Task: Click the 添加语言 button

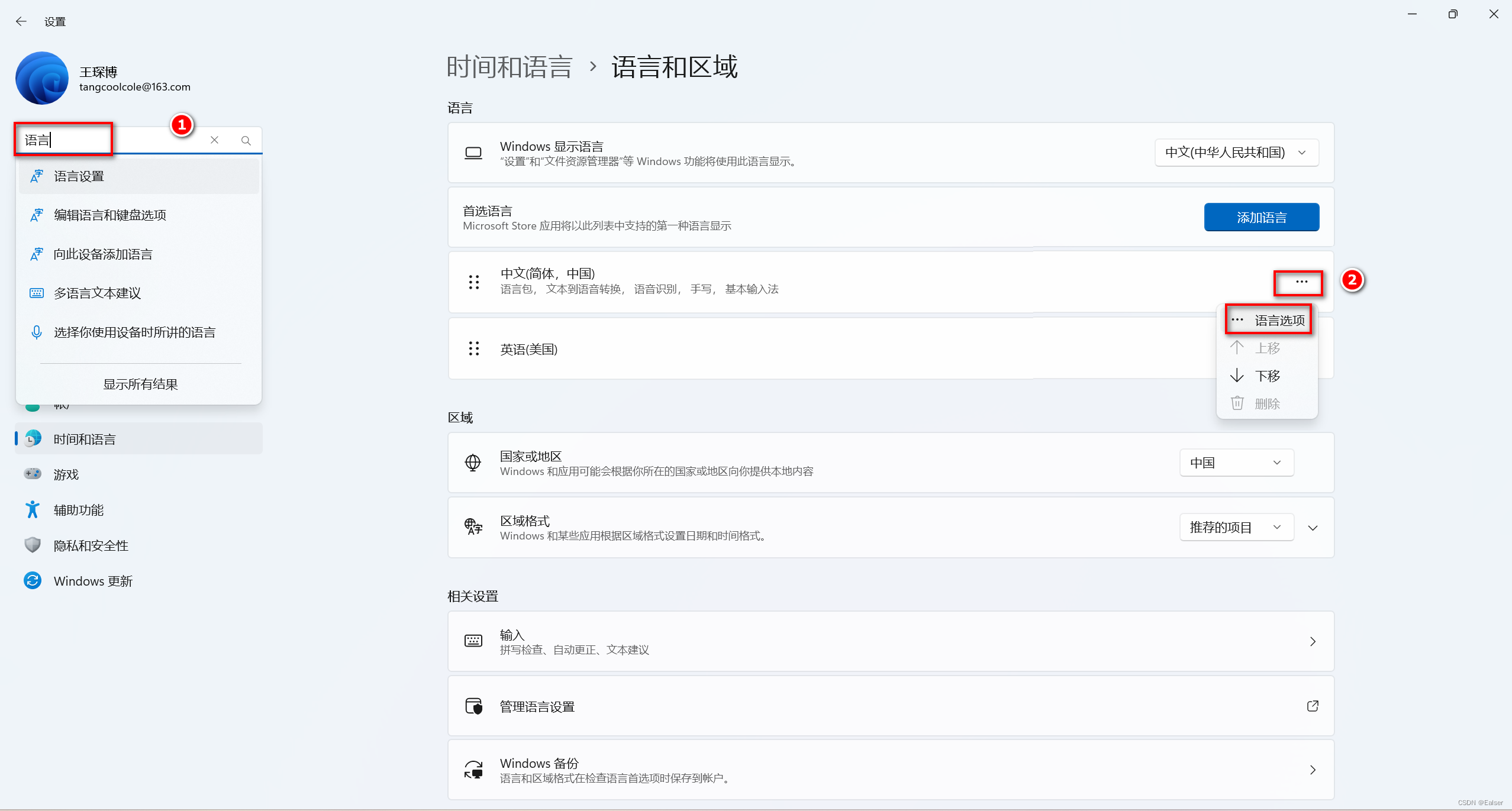Action: coord(1261,217)
